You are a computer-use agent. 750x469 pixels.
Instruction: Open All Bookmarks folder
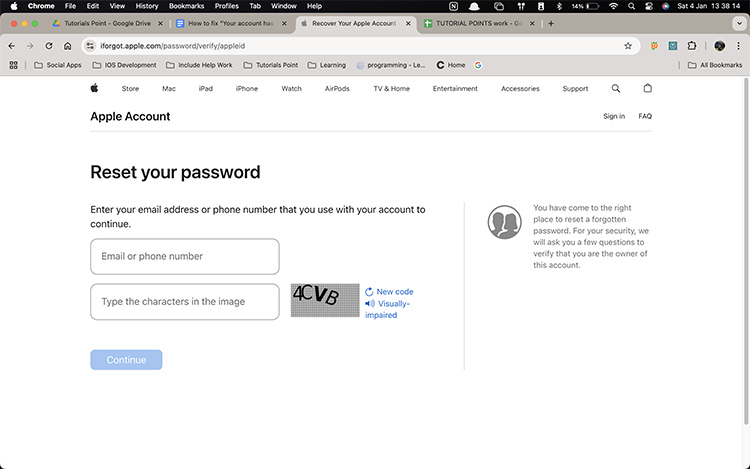pyautogui.click(x=715, y=65)
